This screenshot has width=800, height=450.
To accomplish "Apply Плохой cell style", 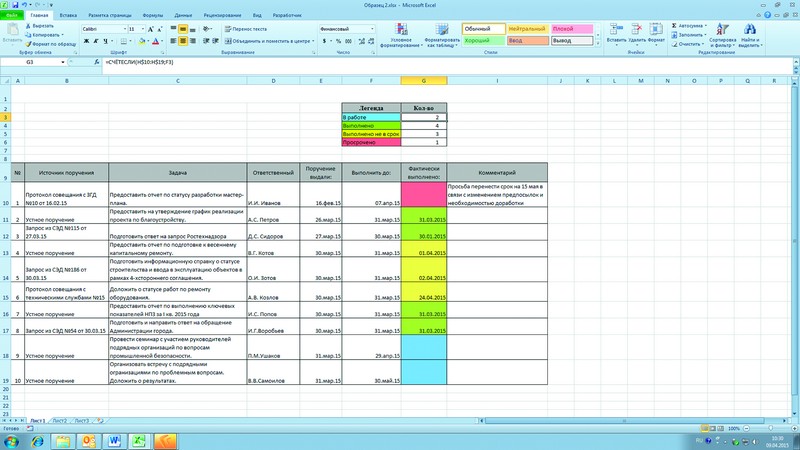I will pos(572,29).
